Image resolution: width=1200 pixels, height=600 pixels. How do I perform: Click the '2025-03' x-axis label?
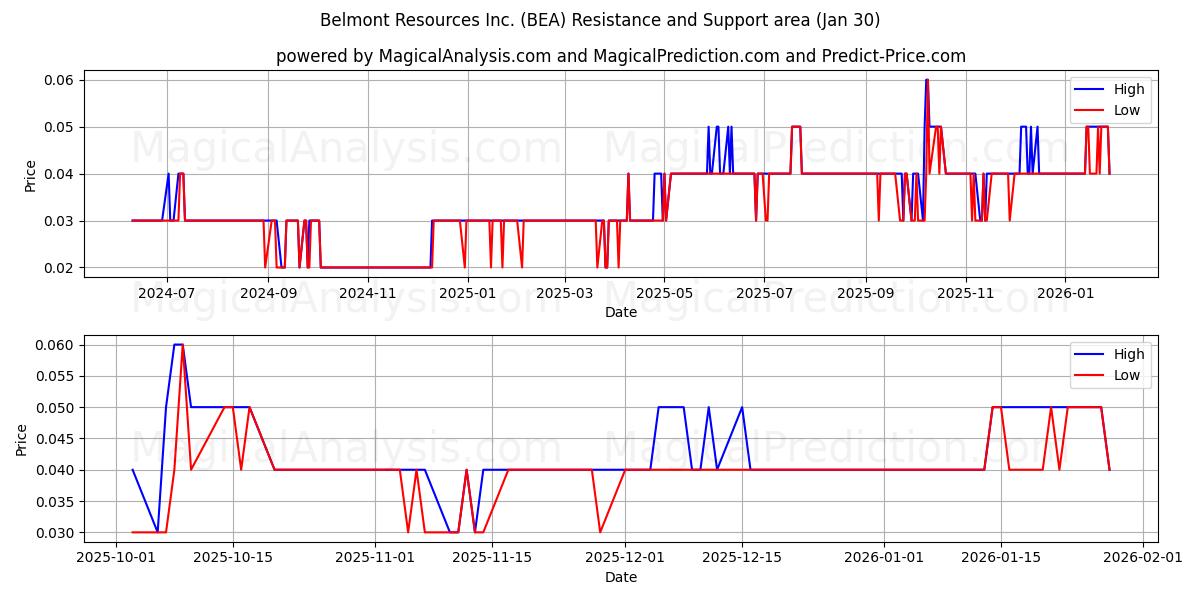click(565, 294)
